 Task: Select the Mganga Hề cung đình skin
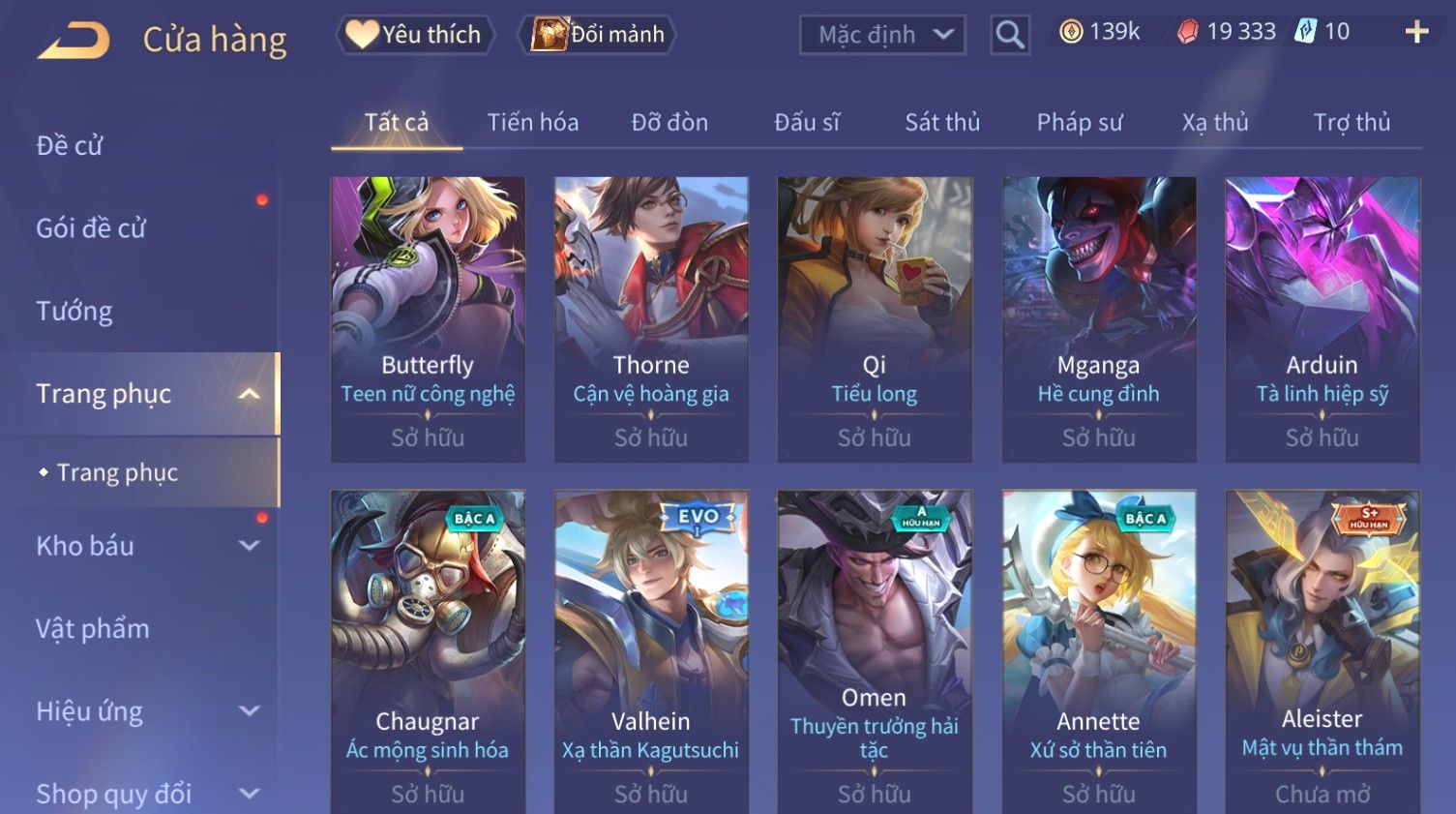click(1098, 318)
